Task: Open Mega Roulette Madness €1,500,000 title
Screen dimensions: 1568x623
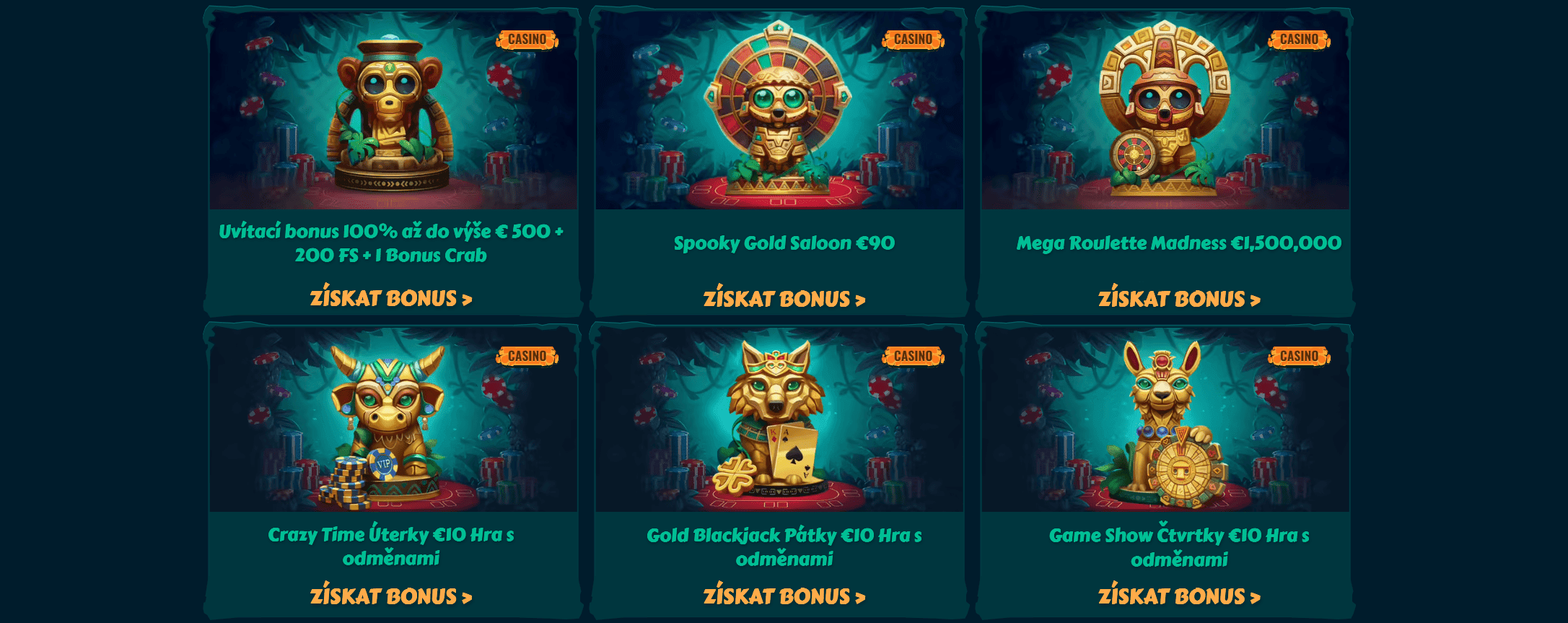Action: 1179,243
